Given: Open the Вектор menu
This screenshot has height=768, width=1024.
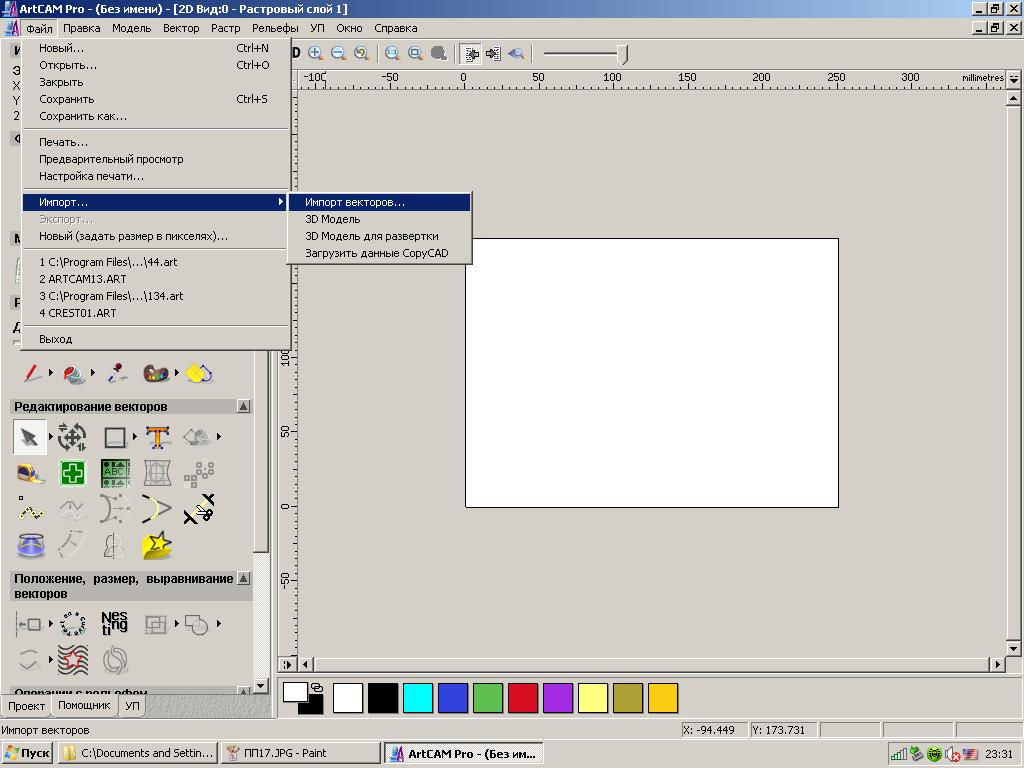Looking at the screenshot, I should click(x=181, y=28).
